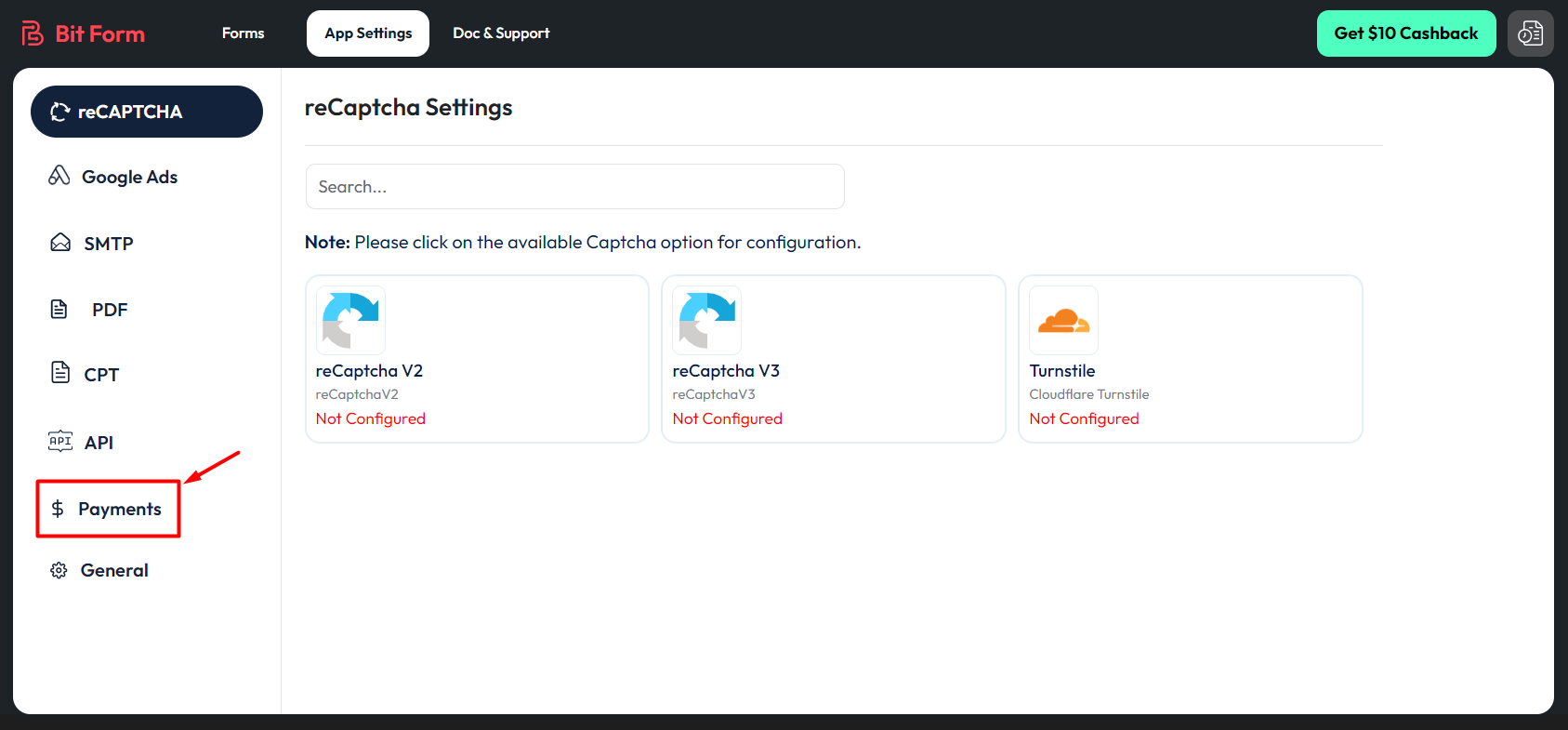Image resolution: width=1568 pixels, height=730 pixels.
Task: Click Not Configured under Turnstile
Action: pos(1084,418)
